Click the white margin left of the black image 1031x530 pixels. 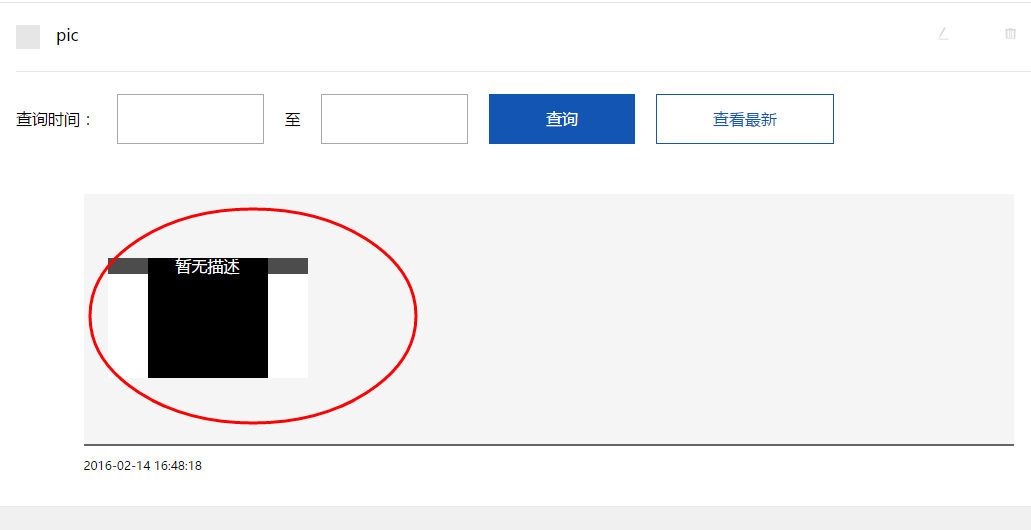point(128,326)
